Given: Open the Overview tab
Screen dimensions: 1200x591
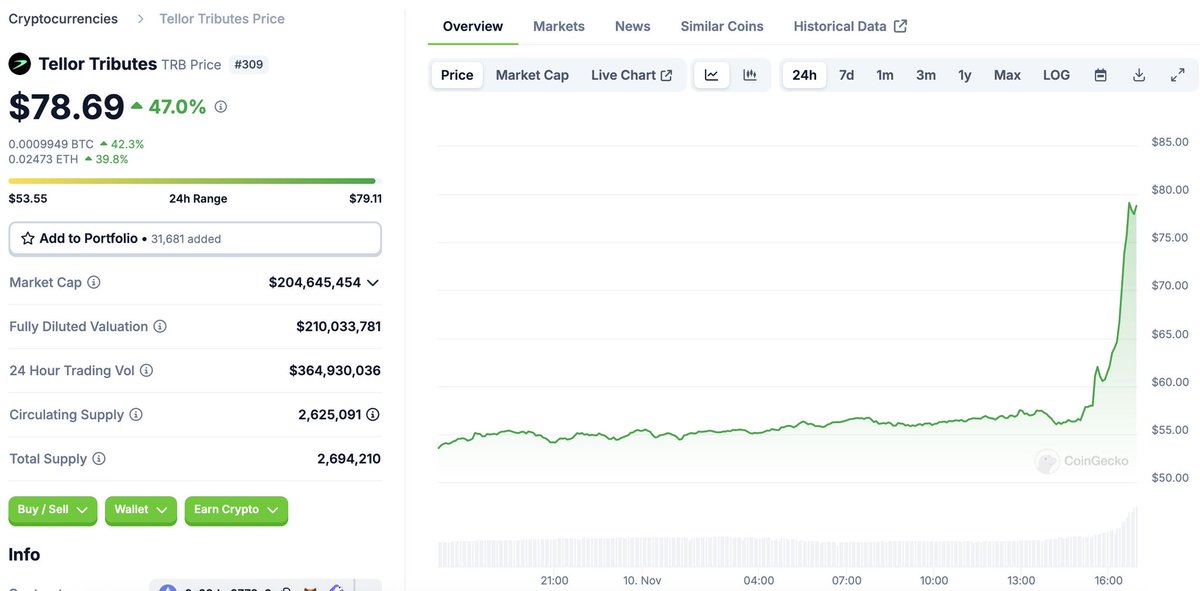Looking at the screenshot, I should pos(473,26).
